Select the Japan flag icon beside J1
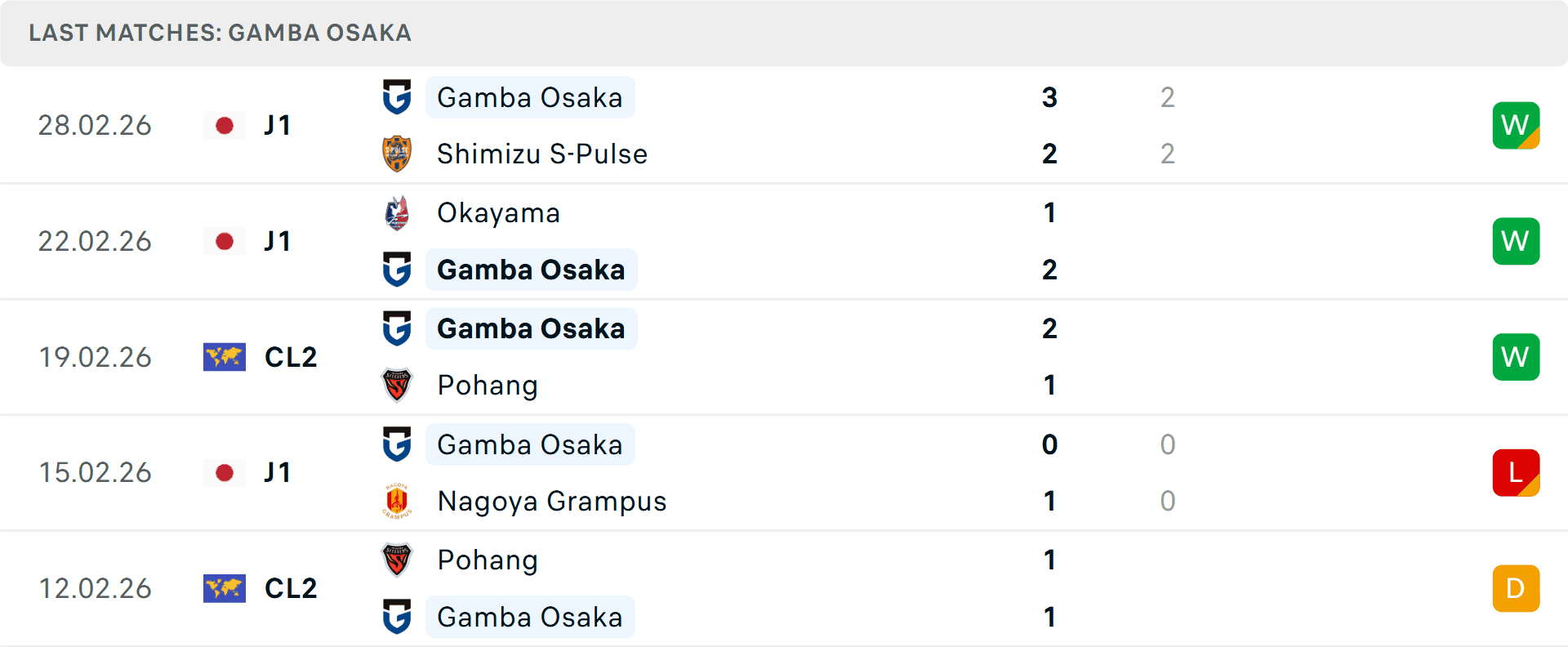The image size is (1568, 647). pyautogui.click(x=225, y=125)
